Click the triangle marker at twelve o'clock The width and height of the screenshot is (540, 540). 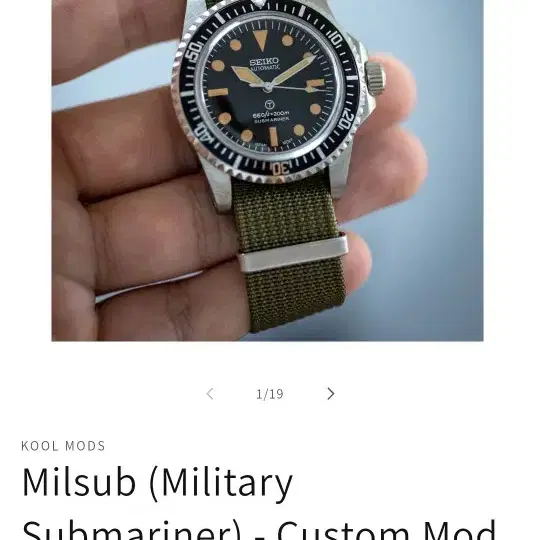point(260,40)
